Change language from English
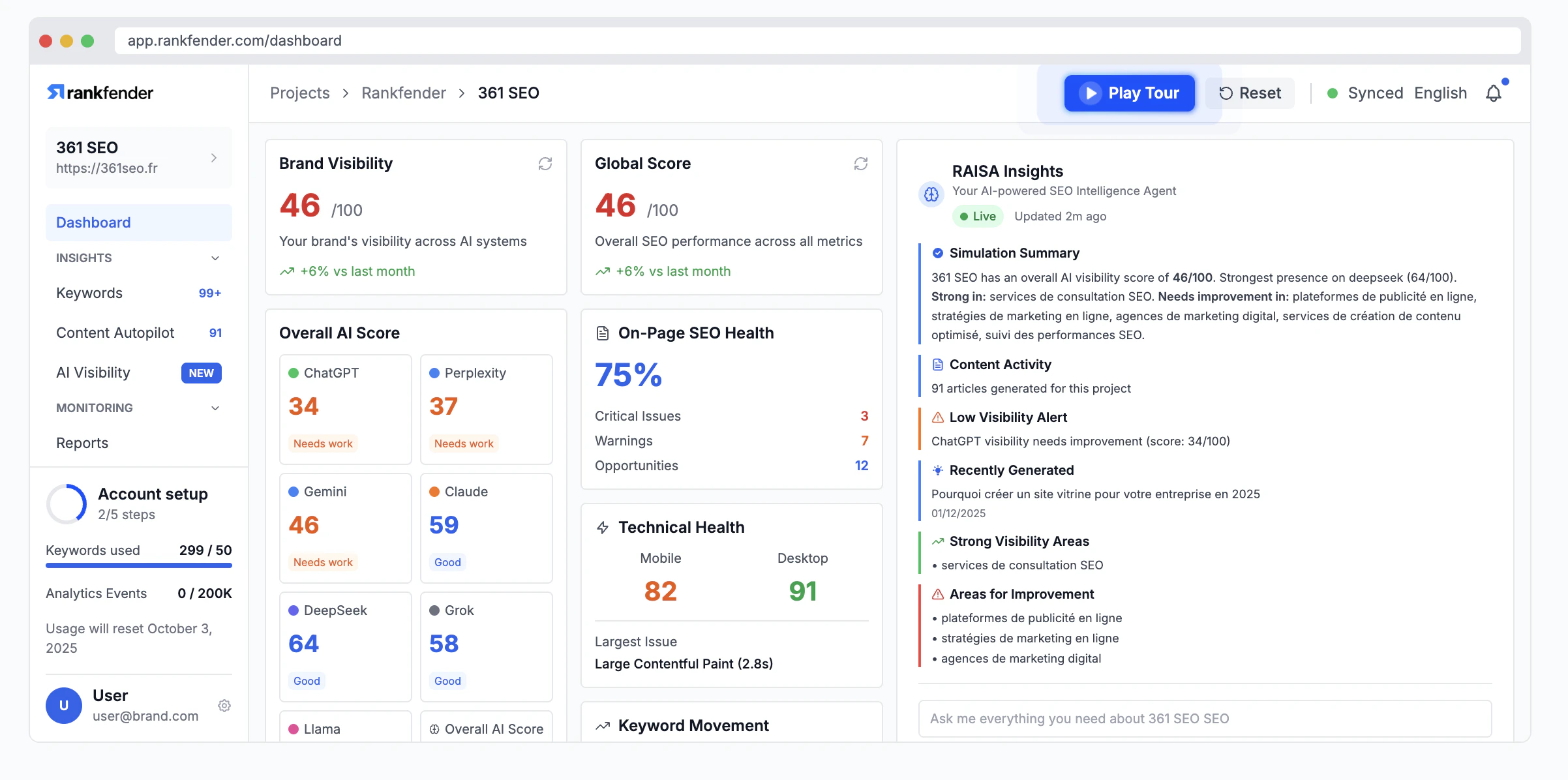 1440,93
